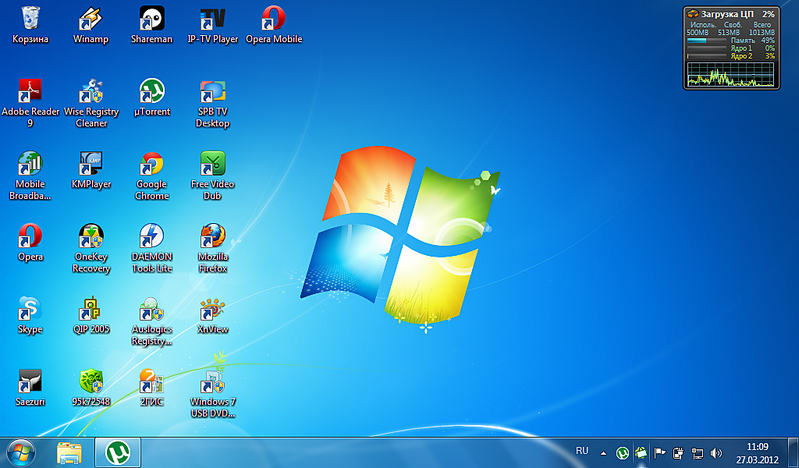The image size is (799, 468).
Task: Launch Shareman from the desktop
Action: (x=151, y=20)
